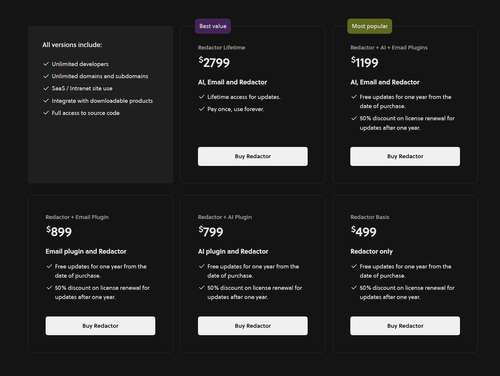Click the Integrate with downloadable products text
500x376 pixels.
[102, 101]
